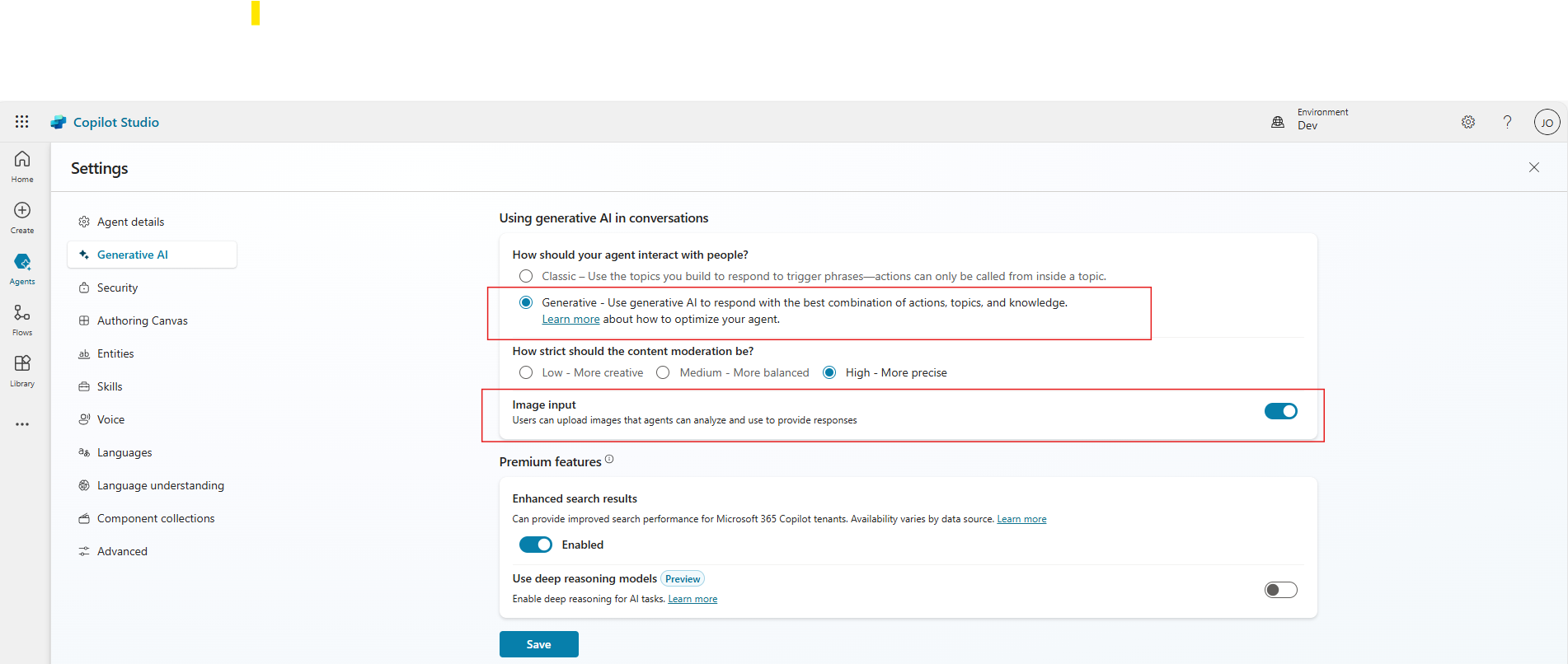Open the app launcher waffle icon
The width and height of the screenshot is (1568, 664).
[x=22, y=122]
